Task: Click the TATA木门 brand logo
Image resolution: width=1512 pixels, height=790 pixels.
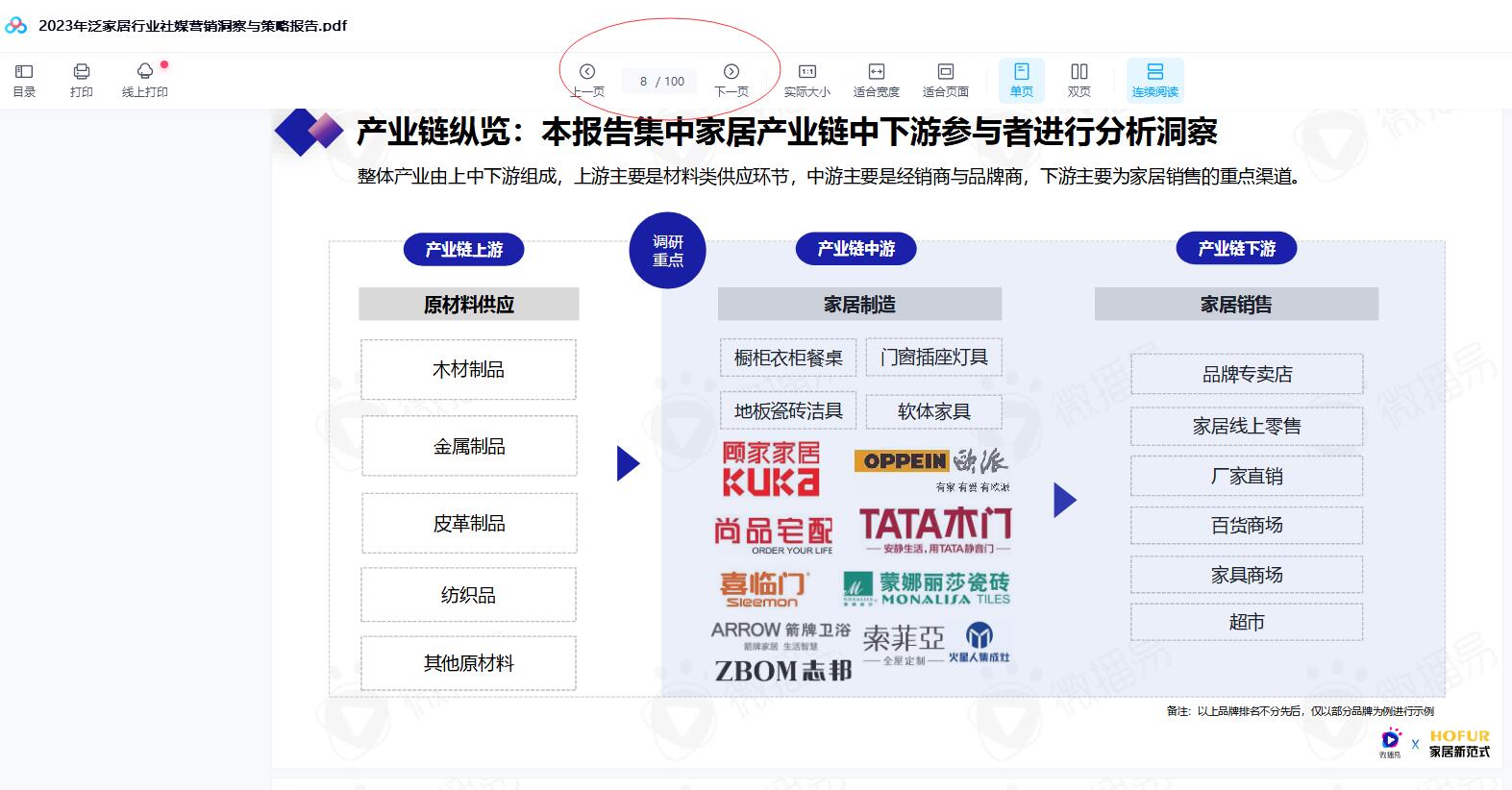Action: (935, 530)
